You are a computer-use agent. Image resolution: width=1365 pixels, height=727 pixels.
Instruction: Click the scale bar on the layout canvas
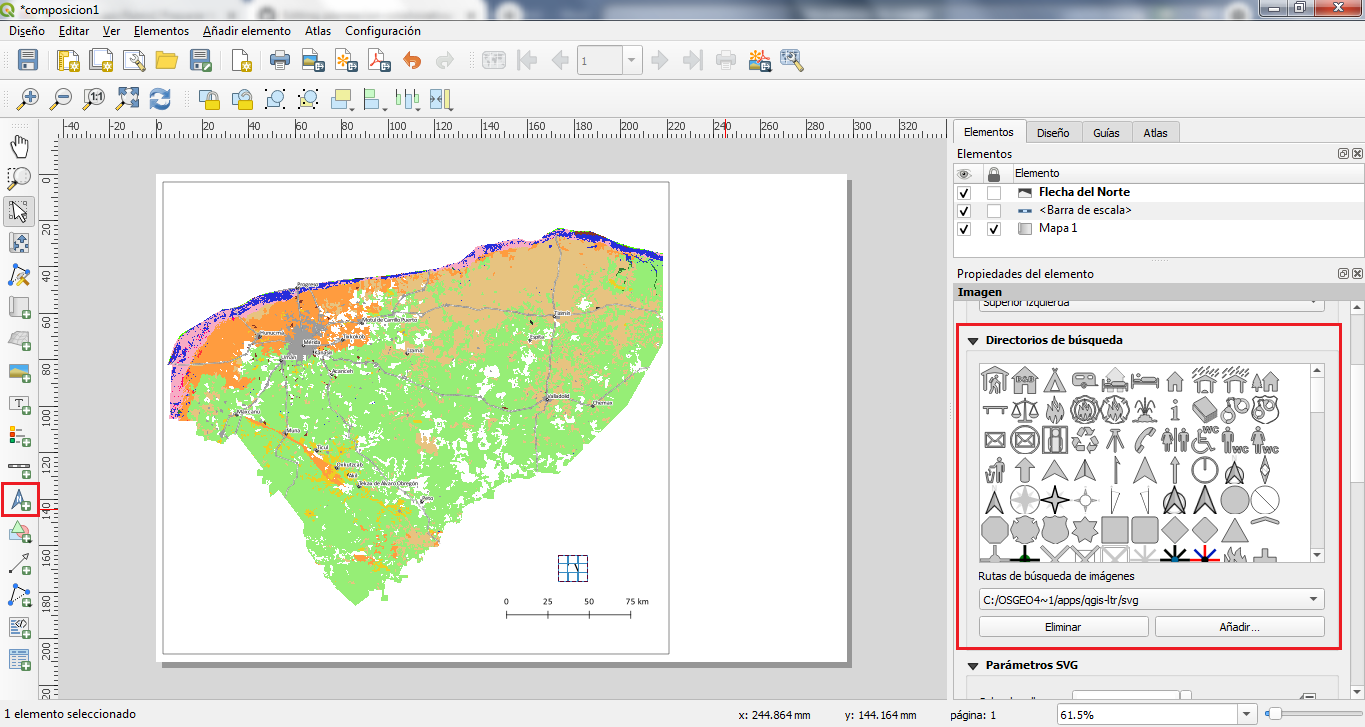(577, 607)
